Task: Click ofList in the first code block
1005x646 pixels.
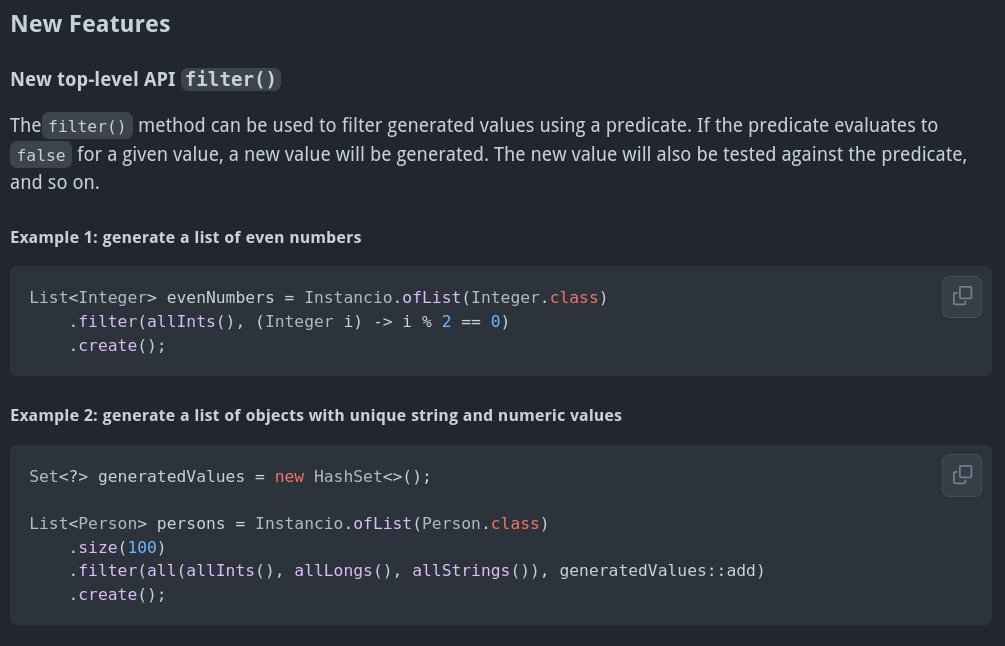Action: [431, 297]
